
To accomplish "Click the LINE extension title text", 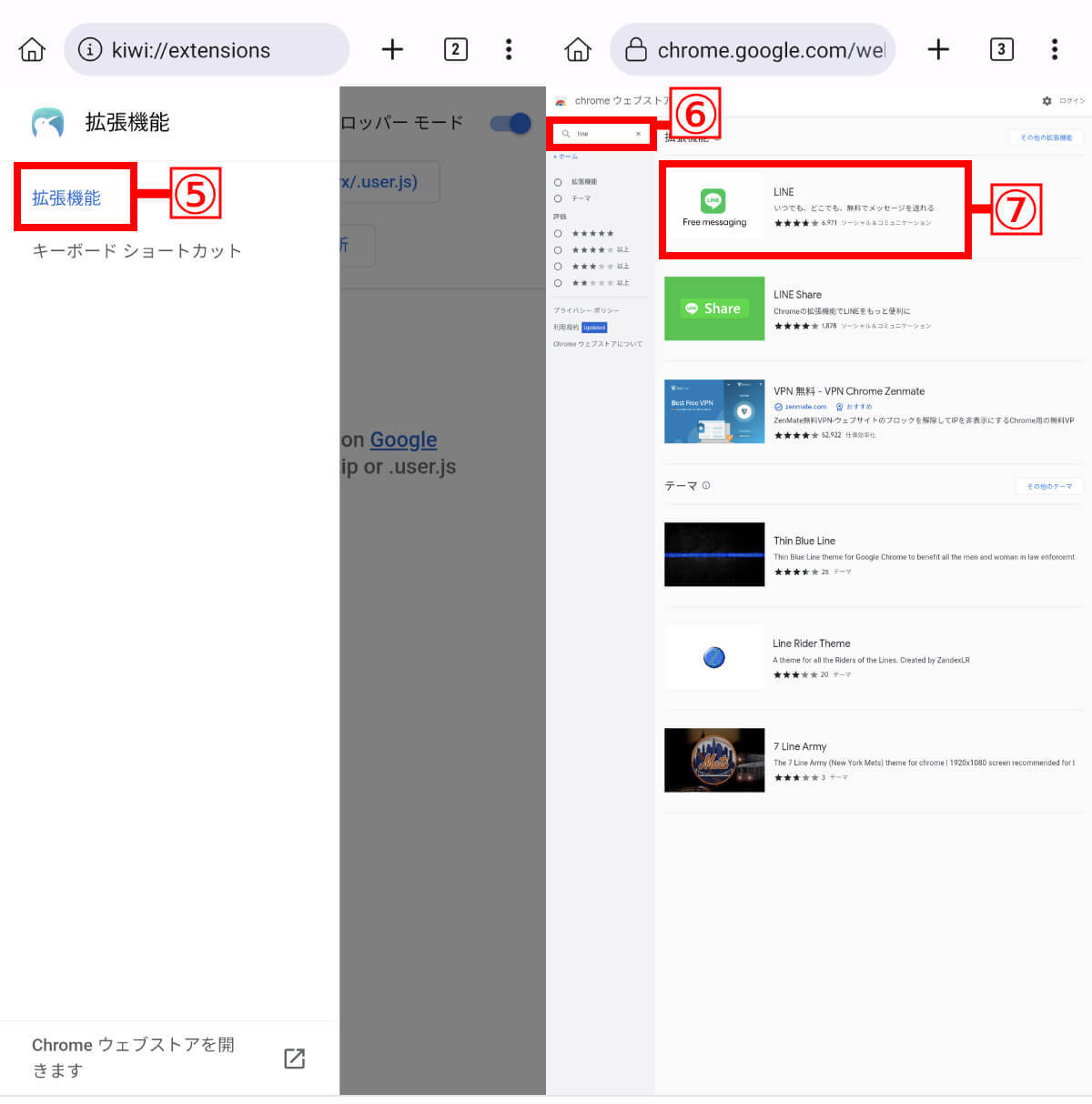I will coord(784,192).
